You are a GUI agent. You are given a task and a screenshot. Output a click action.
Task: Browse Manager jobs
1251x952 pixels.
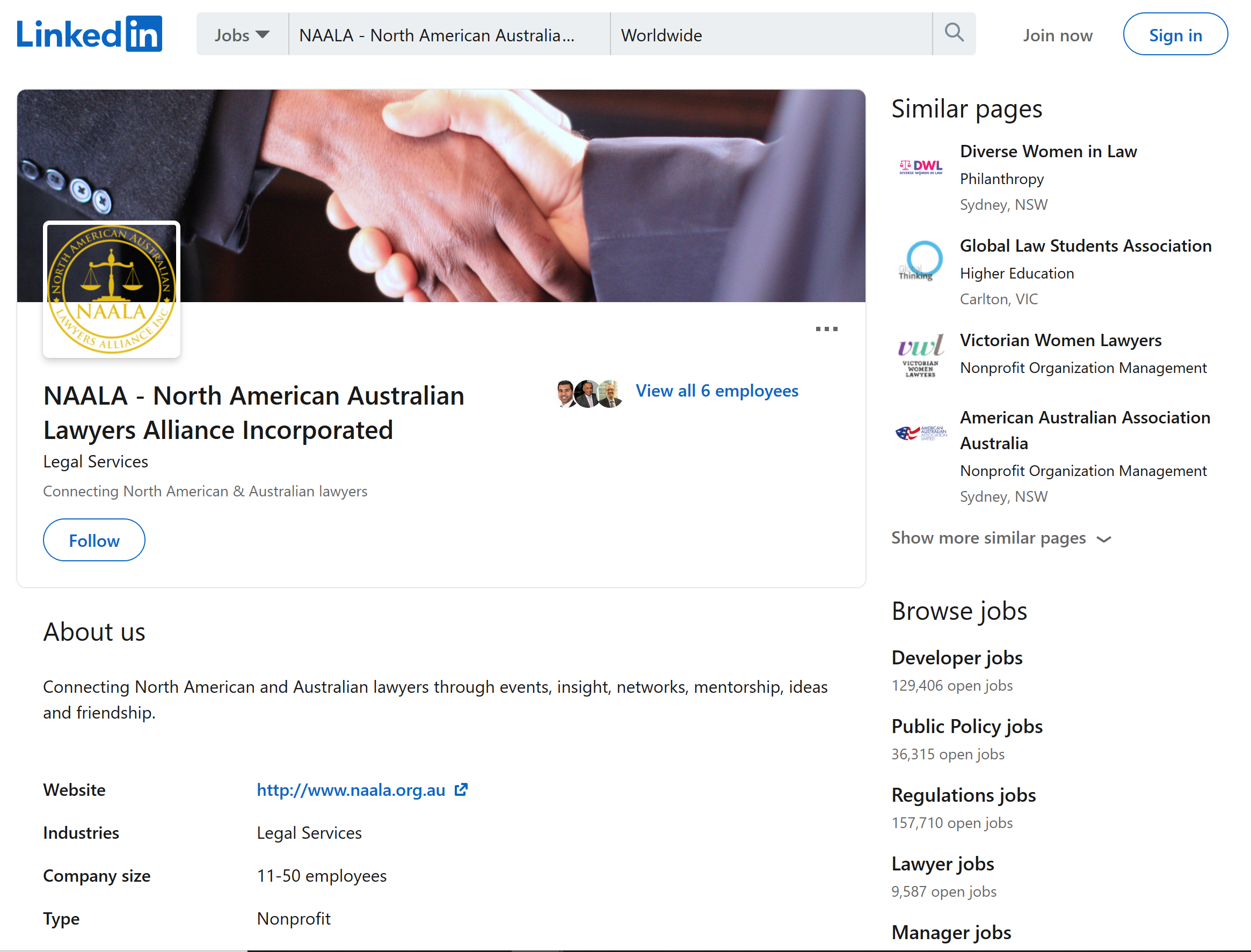click(951, 932)
